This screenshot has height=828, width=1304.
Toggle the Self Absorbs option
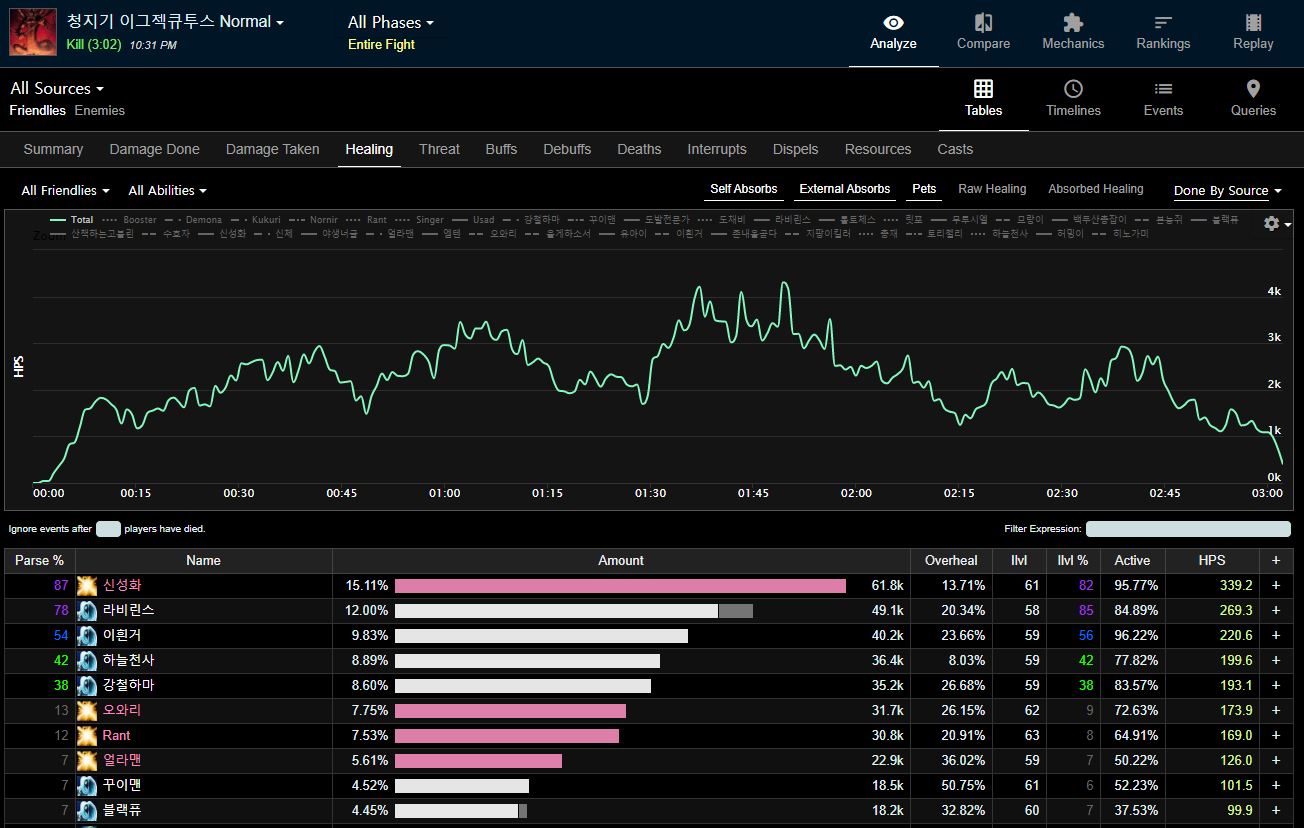point(743,189)
